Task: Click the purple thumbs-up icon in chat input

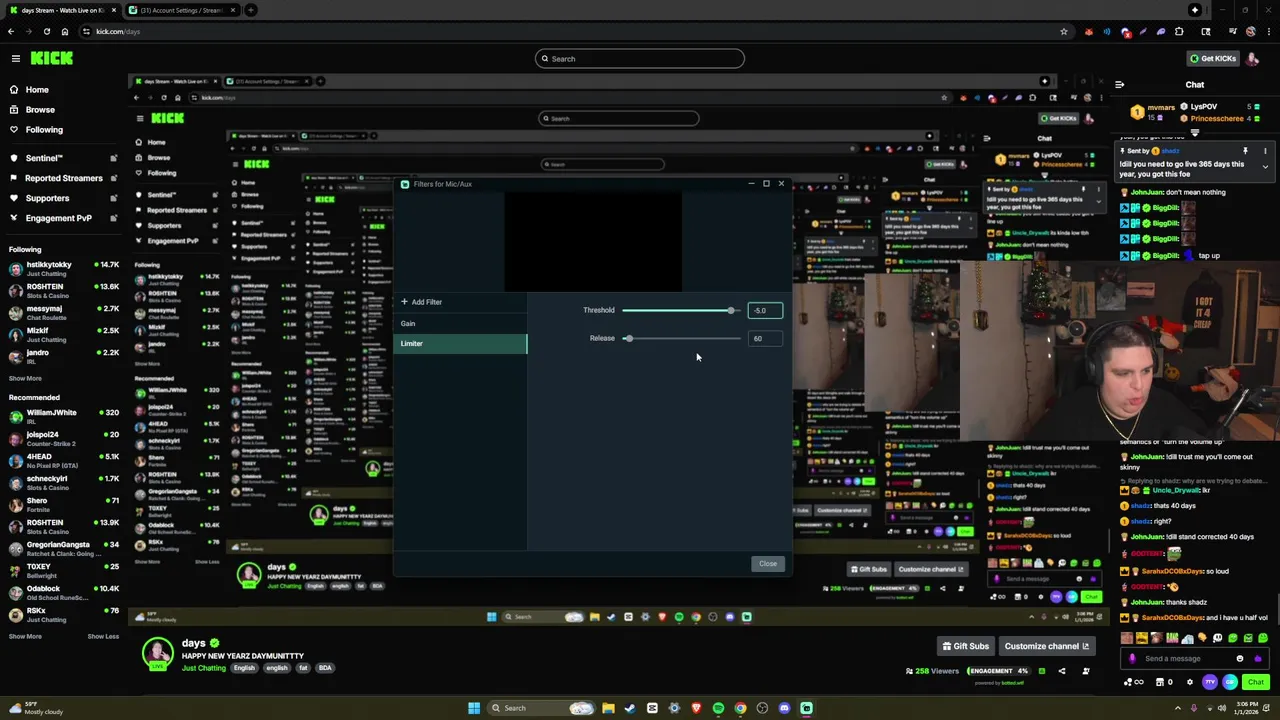Action: click(1257, 659)
